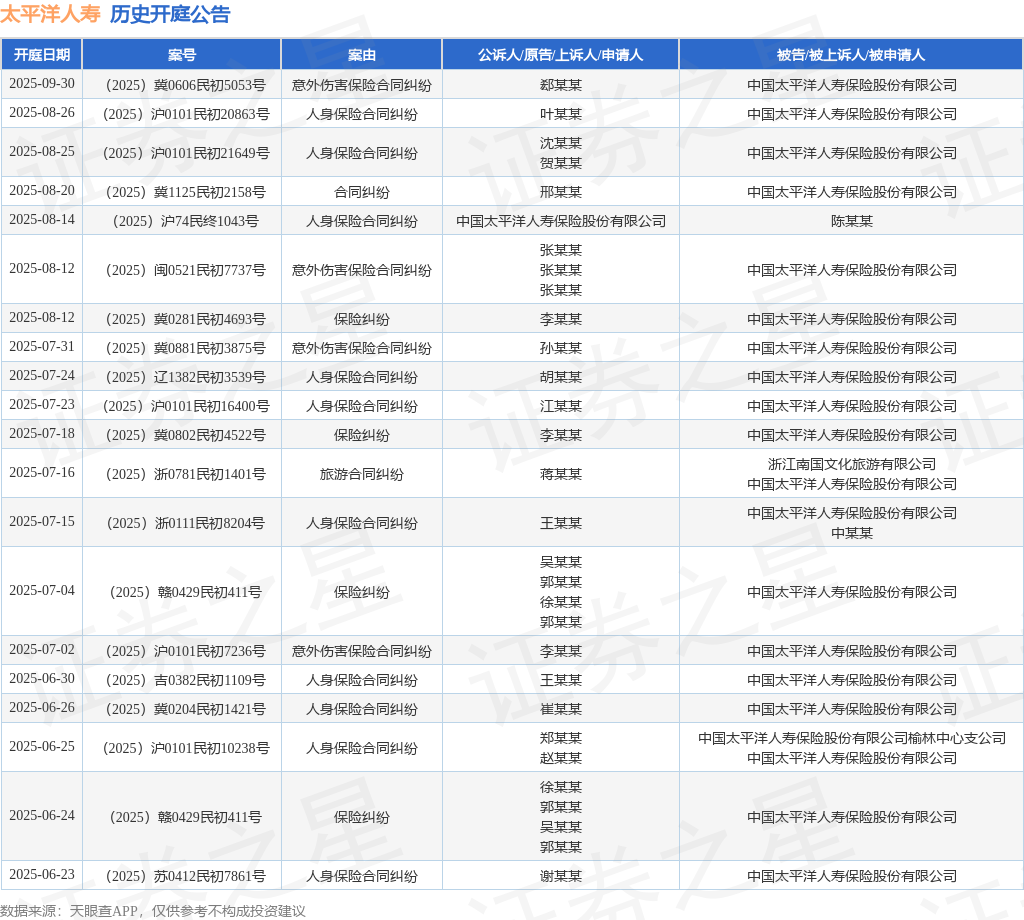Screen dimensions: 1024x920
Task: Click defendant 陈某某
Action: pos(852,221)
